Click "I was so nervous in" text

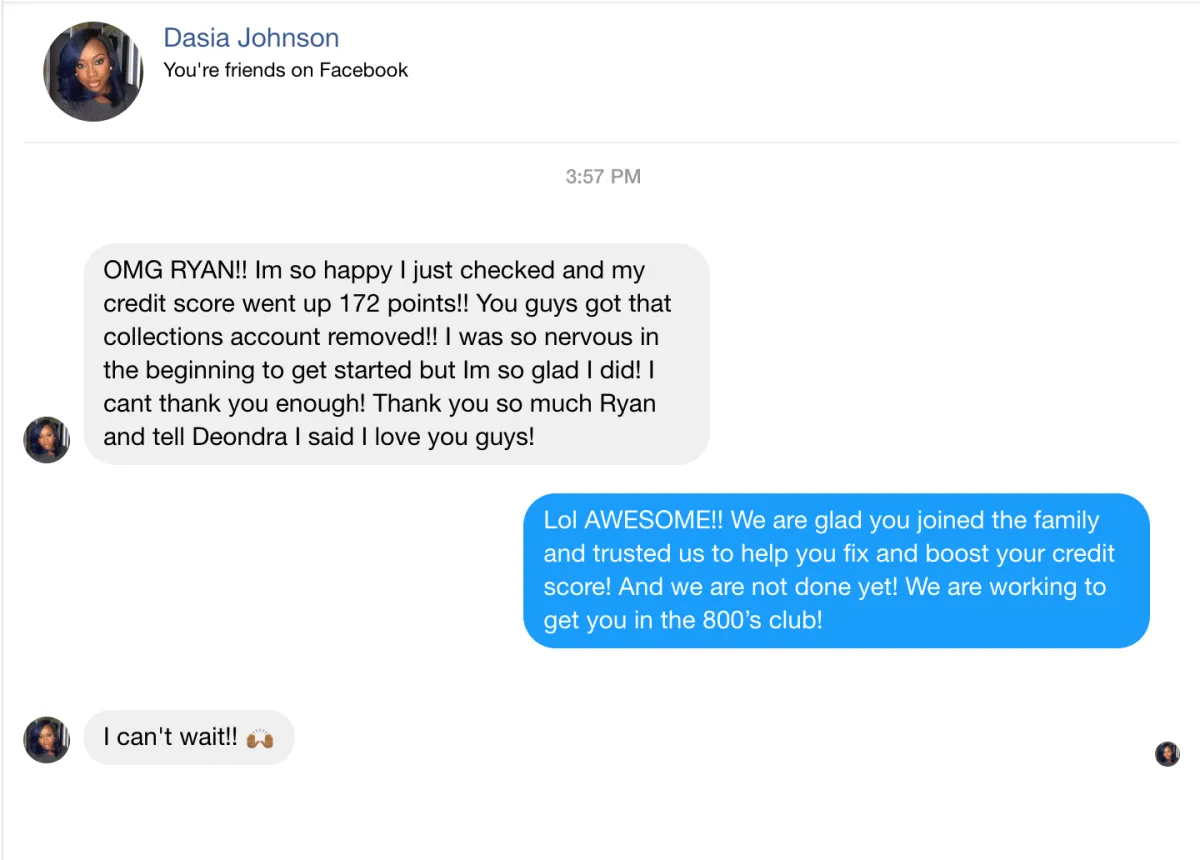click(558, 337)
